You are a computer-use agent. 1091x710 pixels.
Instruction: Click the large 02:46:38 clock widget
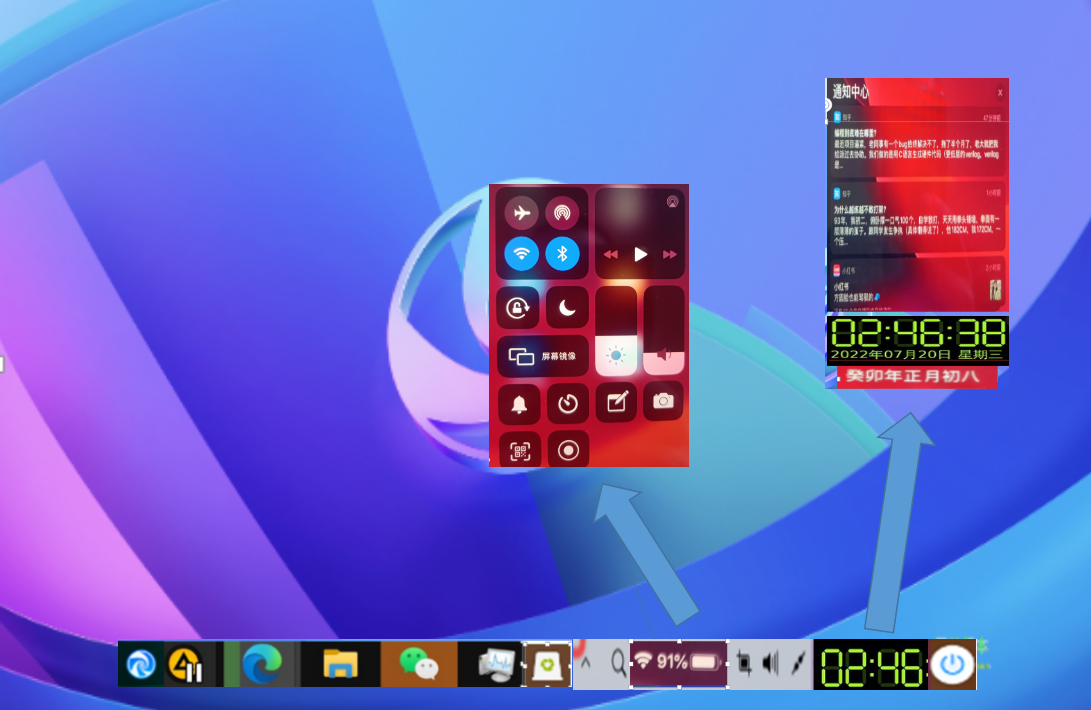pos(918,333)
